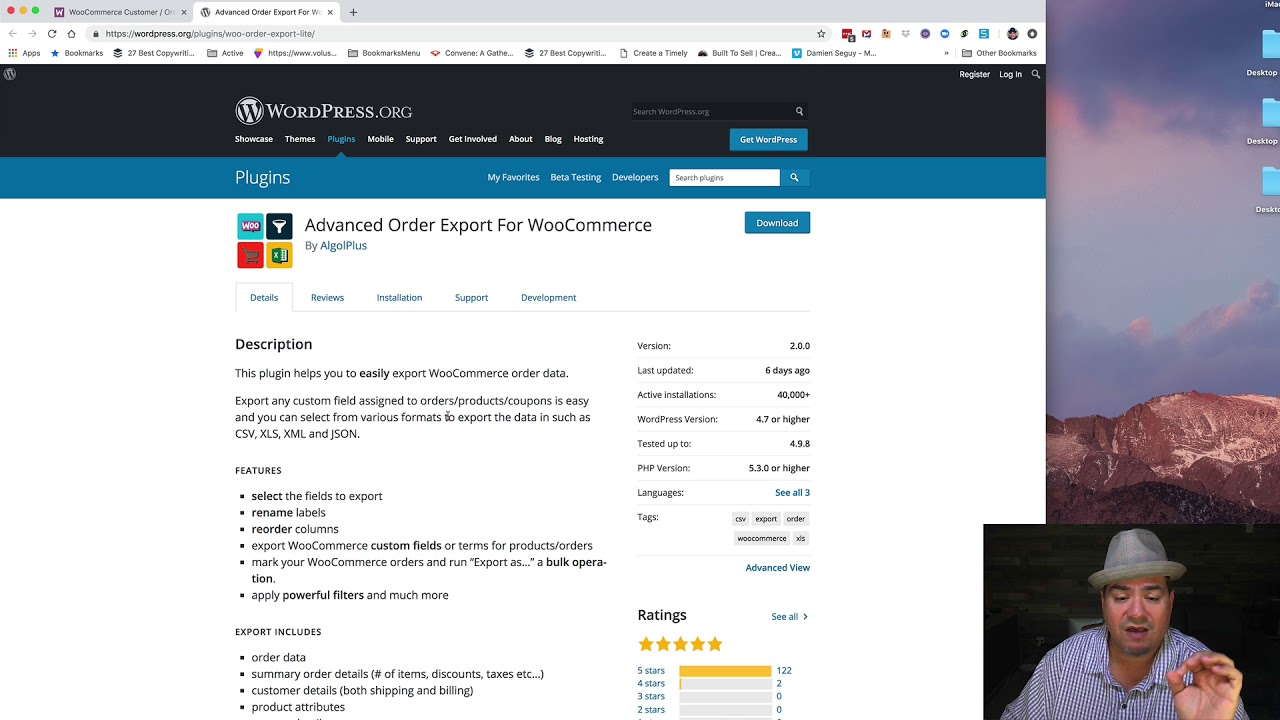Click the Download plugin button

(x=777, y=223)
